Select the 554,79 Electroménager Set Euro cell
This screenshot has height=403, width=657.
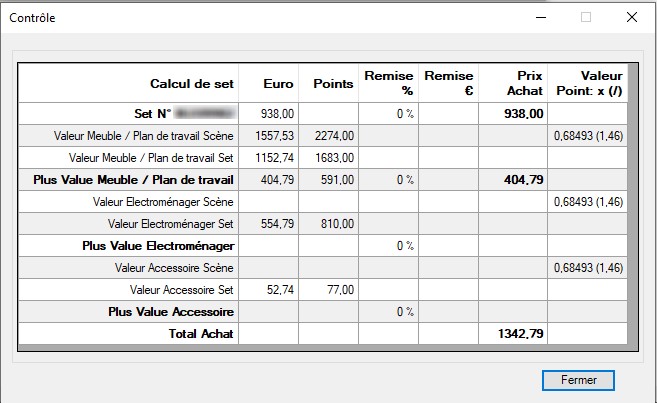tap(268, 224)
